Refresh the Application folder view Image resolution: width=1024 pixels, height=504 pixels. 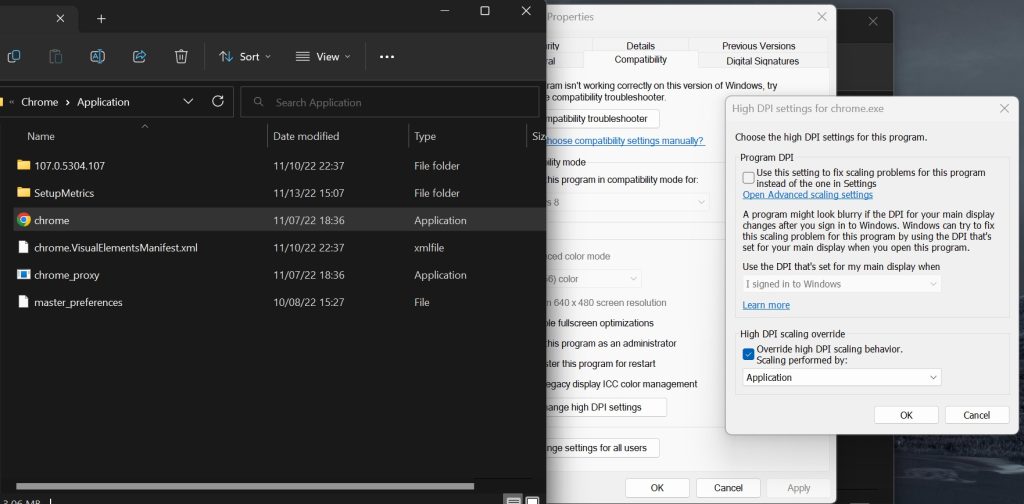[x=218, y=102]
